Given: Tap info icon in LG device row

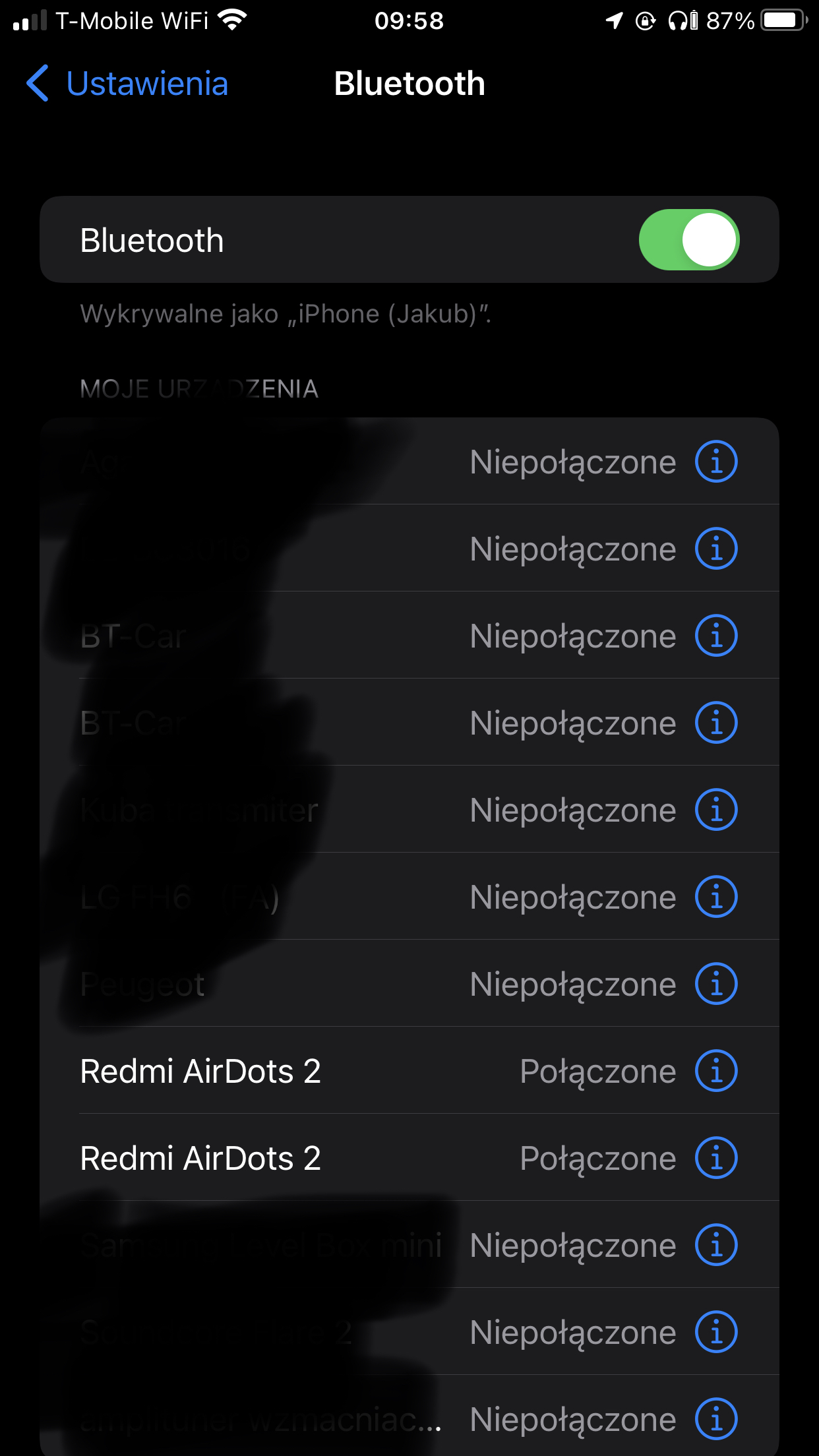Looking at the screenshot, I should 716,897.
